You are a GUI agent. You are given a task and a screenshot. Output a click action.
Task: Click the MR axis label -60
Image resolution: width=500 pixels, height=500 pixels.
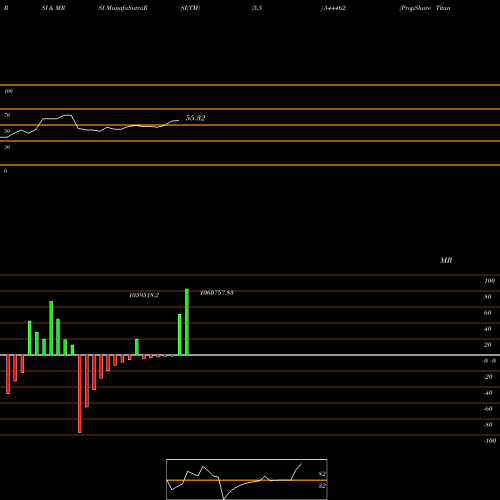point(488,409)
